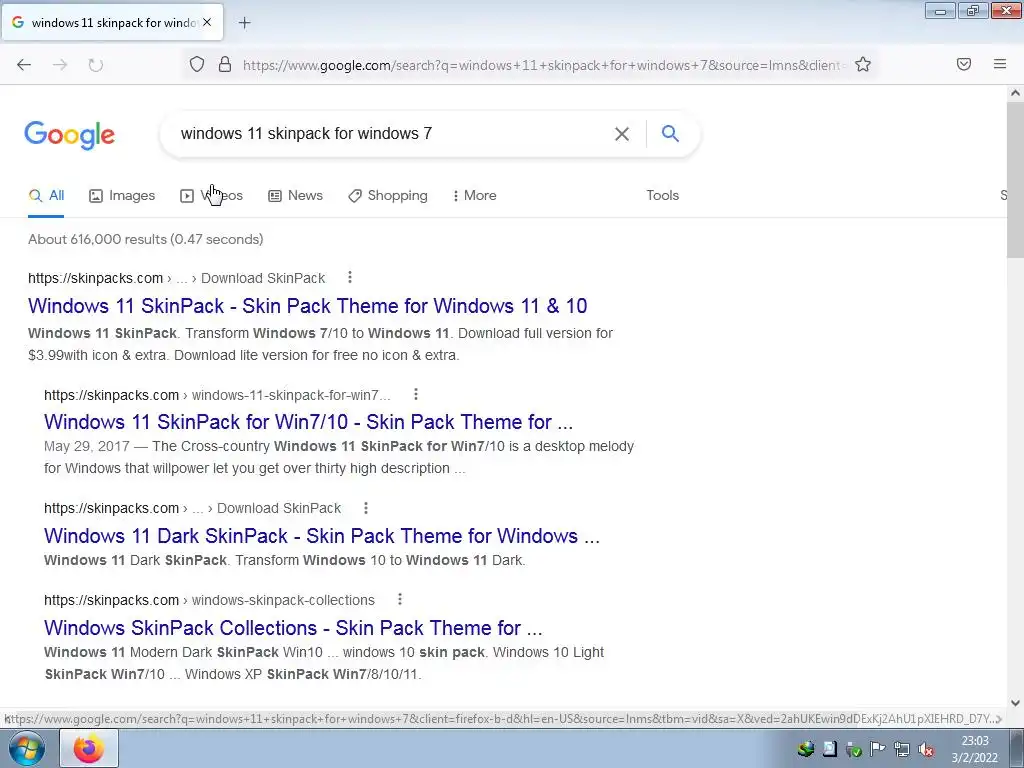The height and width of the screenshot is (768, 1024).
Task: Switch to the Images tab
Action: (x=122, y=196)
